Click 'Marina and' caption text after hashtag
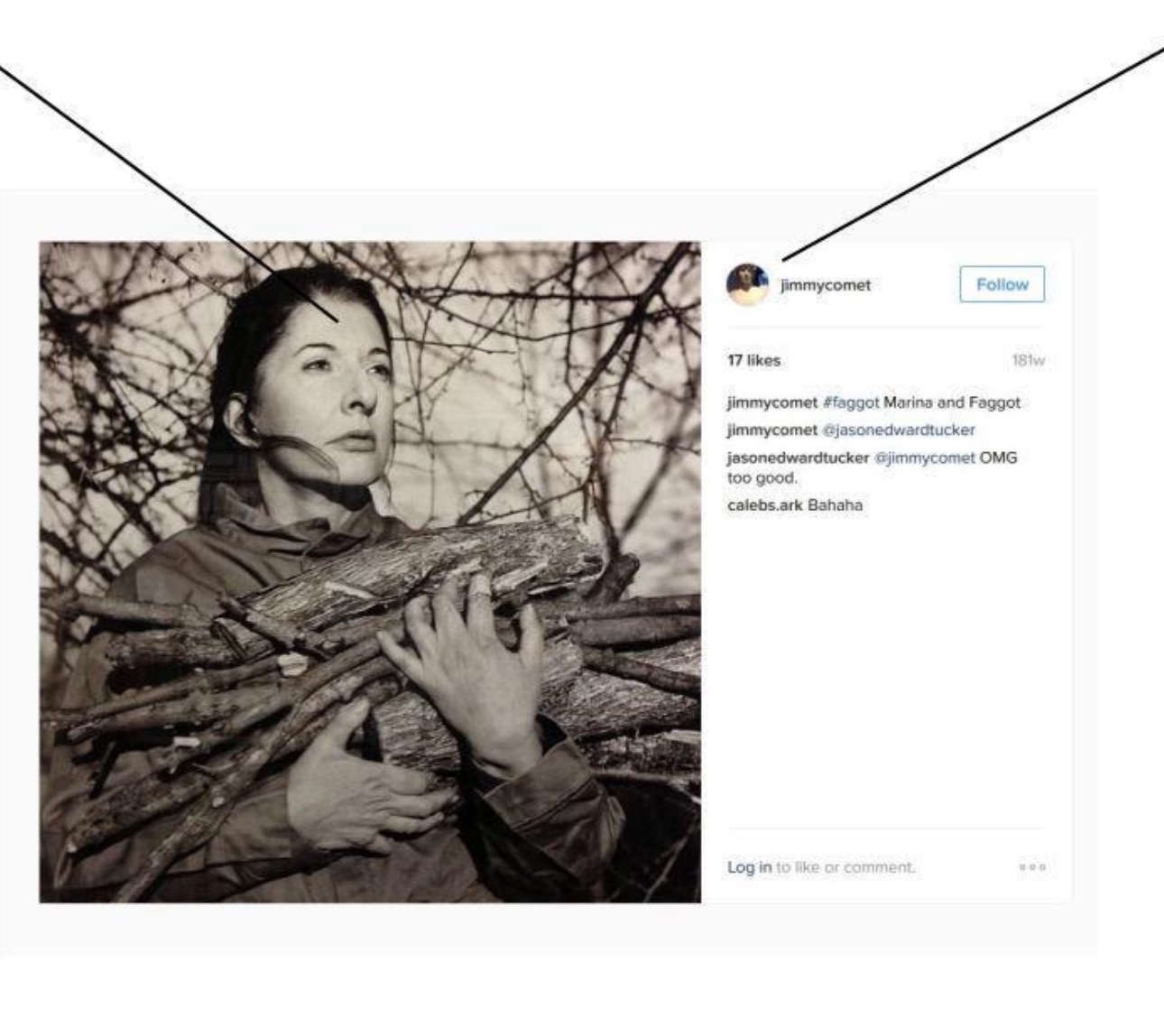 pos(924,402)
